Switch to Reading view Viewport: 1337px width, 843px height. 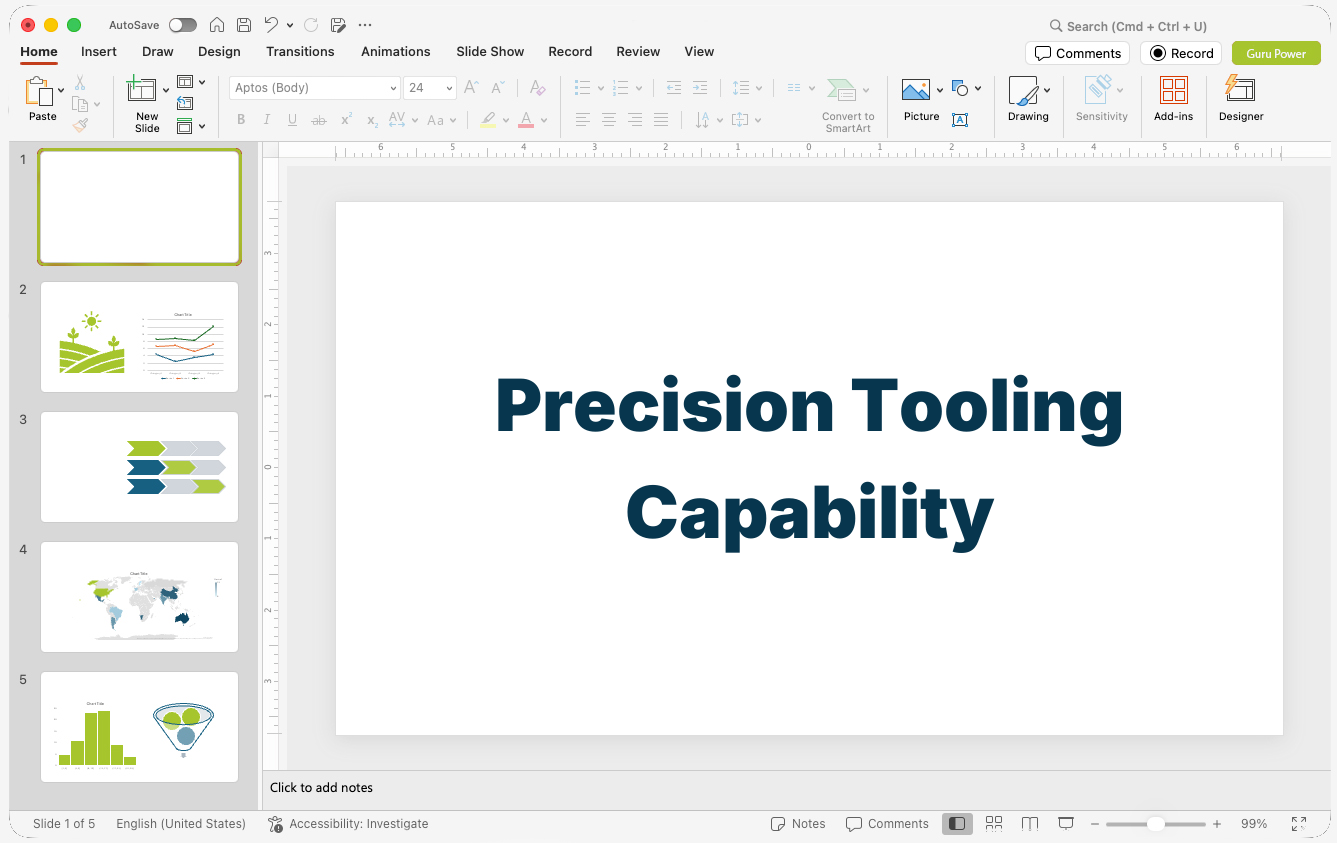click(1030, 824)
